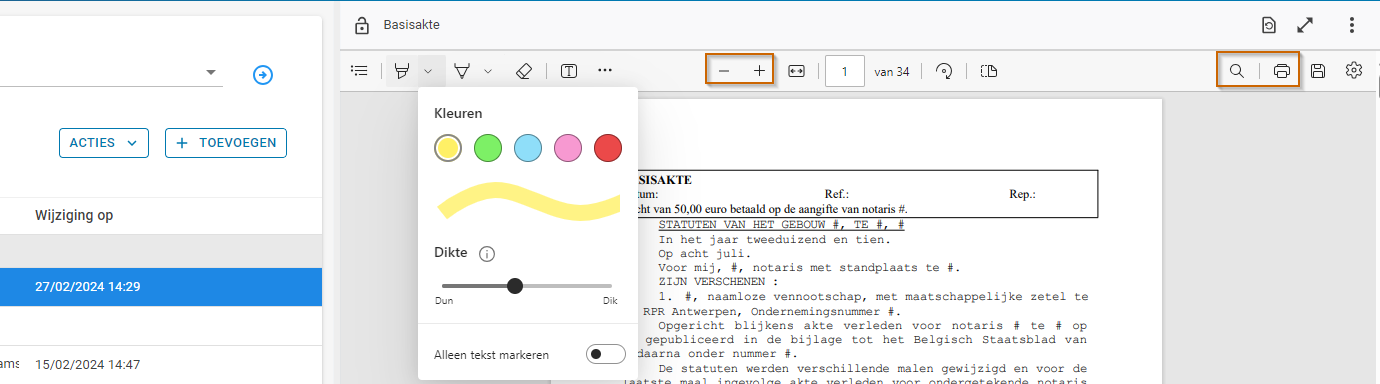
Task: Click the 'van 34' page count text
Action: click(x=891, y=71)
